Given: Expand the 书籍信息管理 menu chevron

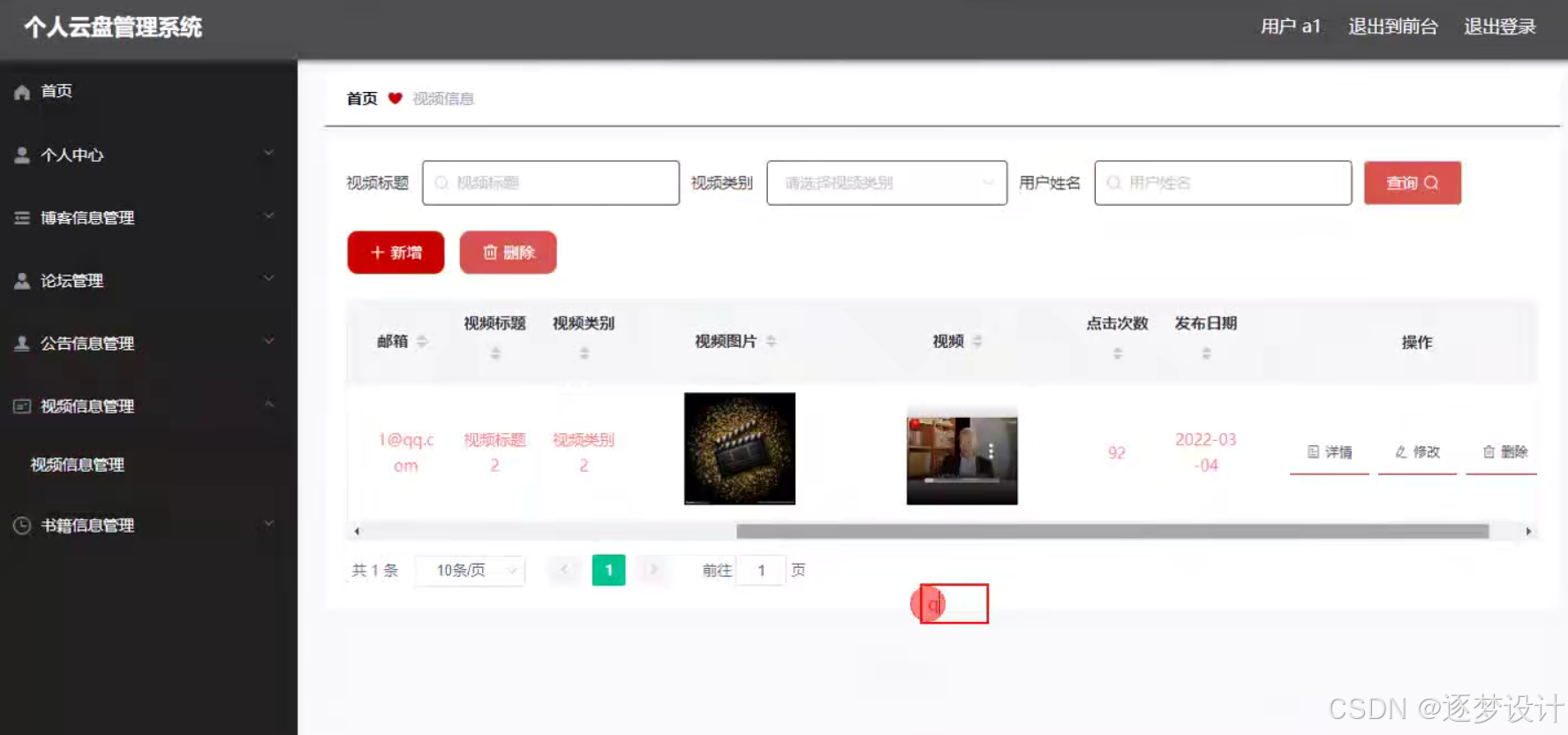Looking at the screenshot, I should click(269, 524).
